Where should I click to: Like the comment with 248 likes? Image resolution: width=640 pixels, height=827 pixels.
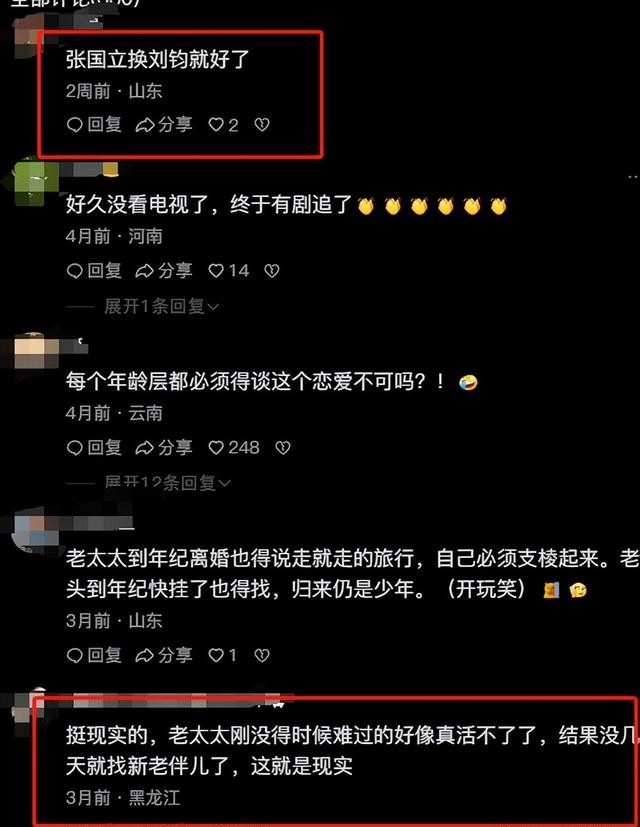(x=234, y=448)
